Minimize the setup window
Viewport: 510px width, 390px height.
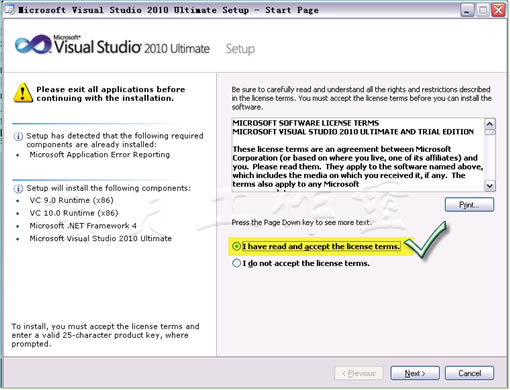click(x=467, y=10)
